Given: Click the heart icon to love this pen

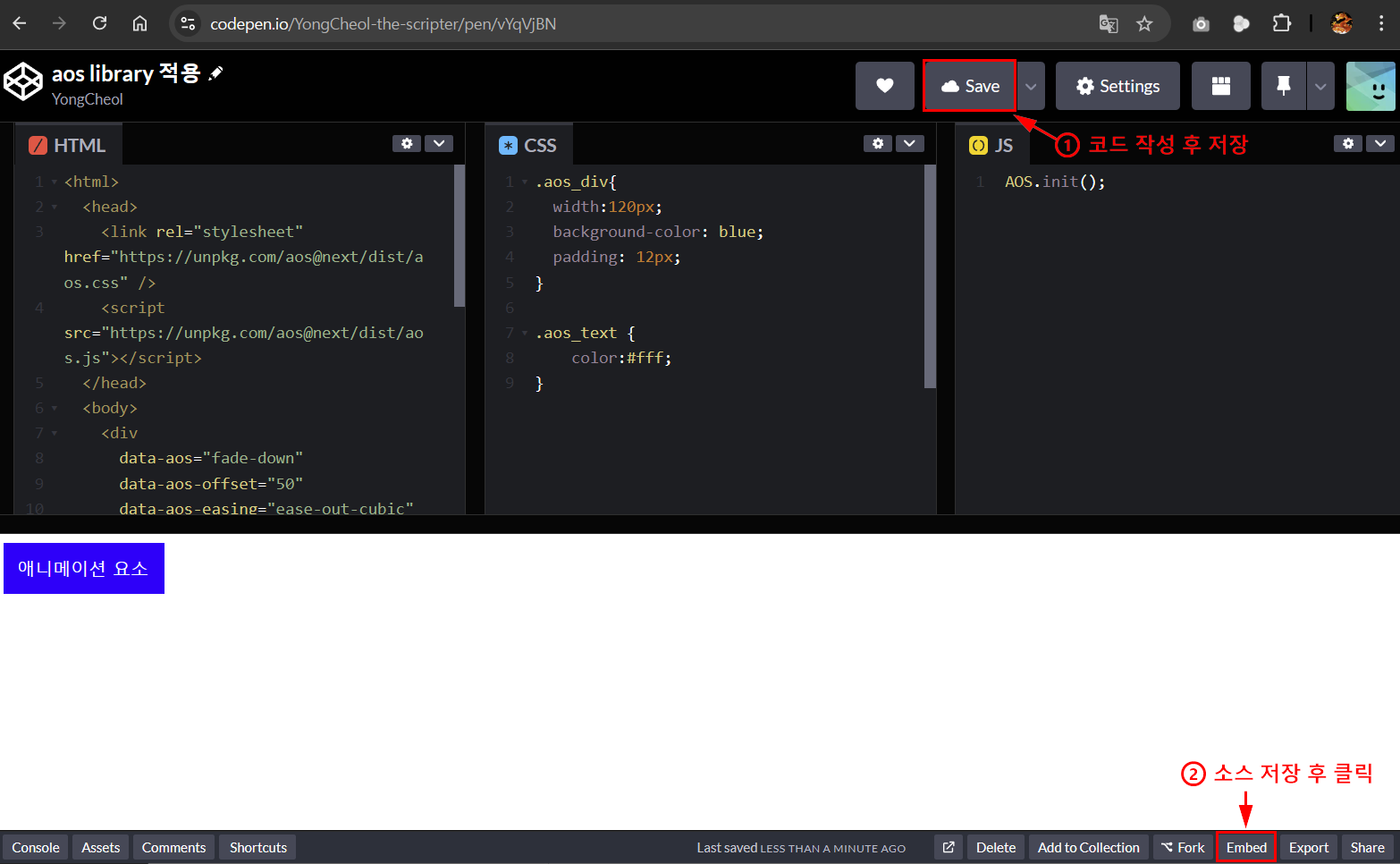Looking at the screenshot, I should coord(884,86).
